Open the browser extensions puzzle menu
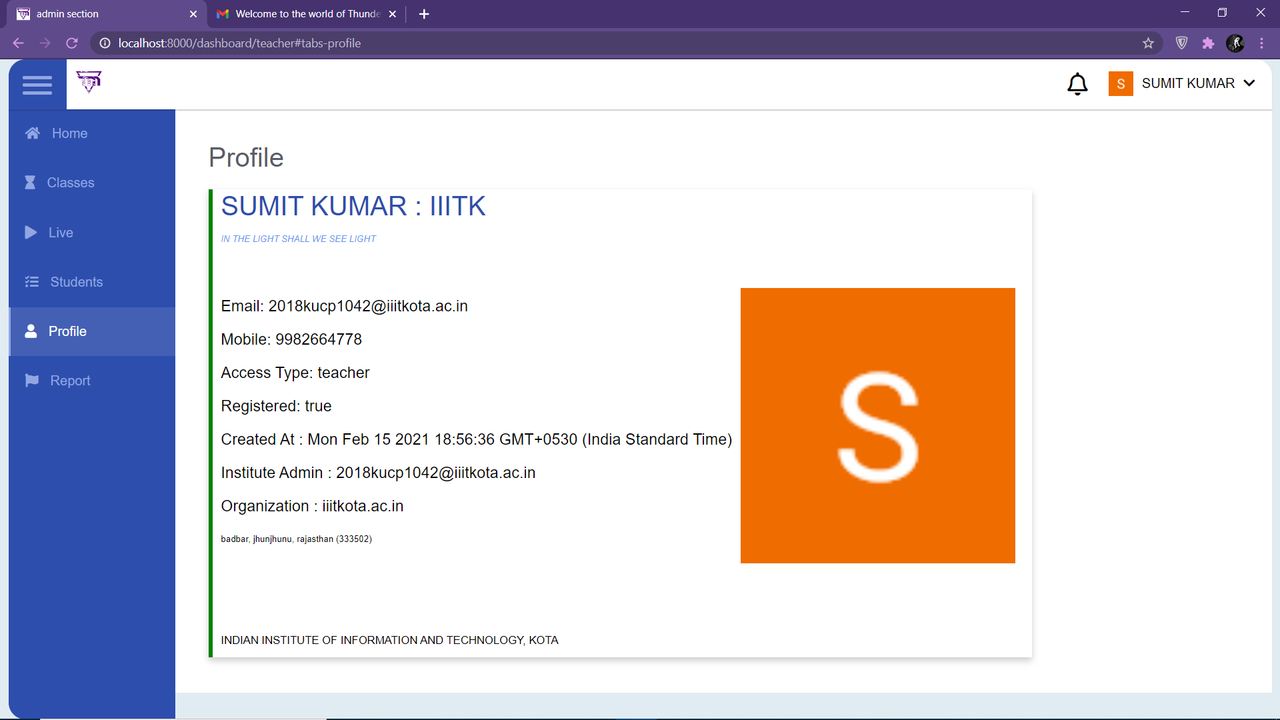 (1208, 43)
